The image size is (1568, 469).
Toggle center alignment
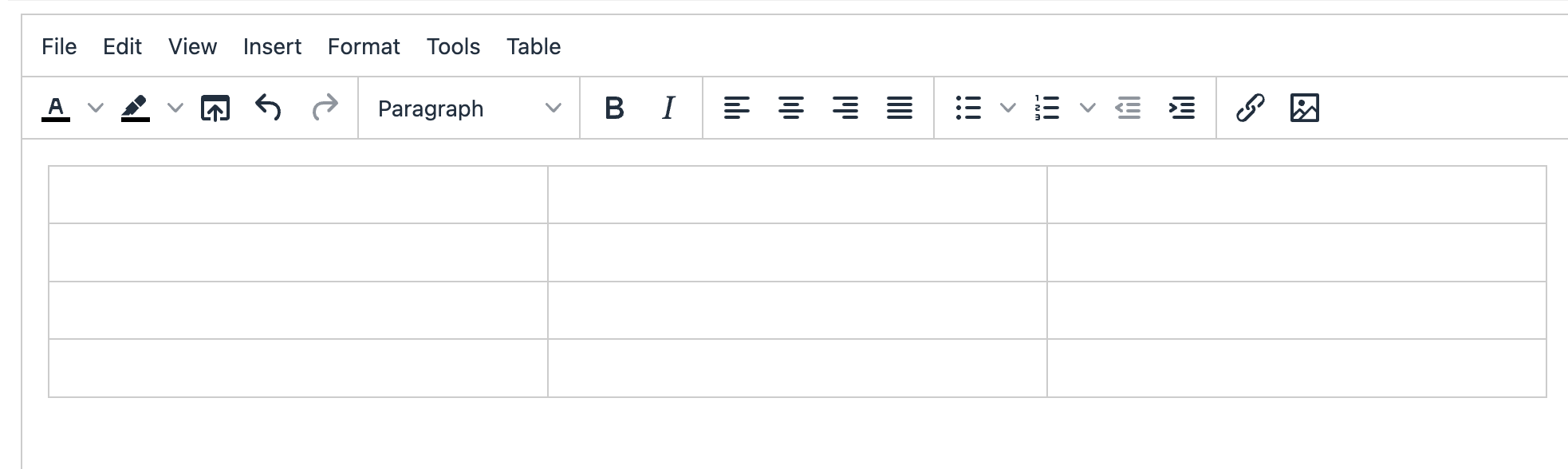tap(791, 108)
